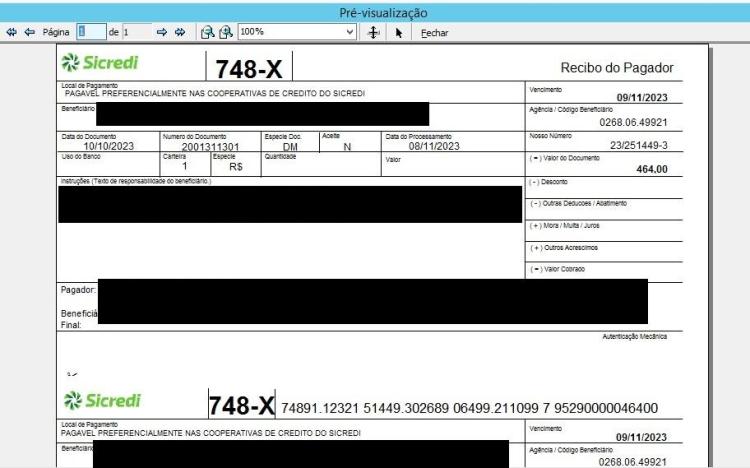
Task: Click the 'Pré-visualização' window title
Action: click(x=383, y=13)
